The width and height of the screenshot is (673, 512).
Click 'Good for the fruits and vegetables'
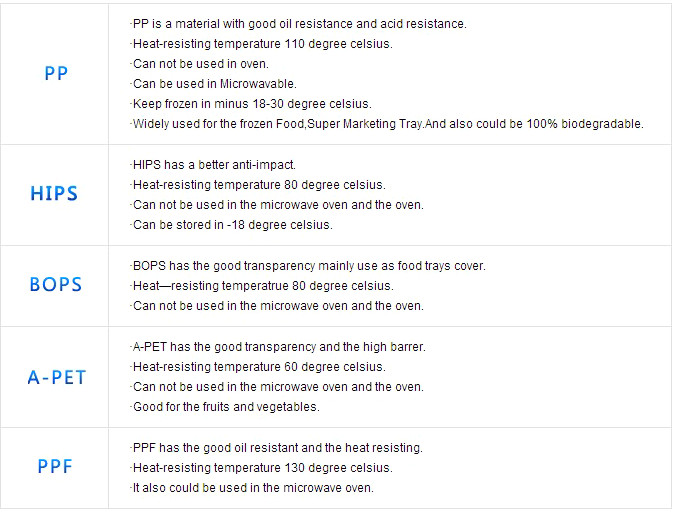coord(225,407)
